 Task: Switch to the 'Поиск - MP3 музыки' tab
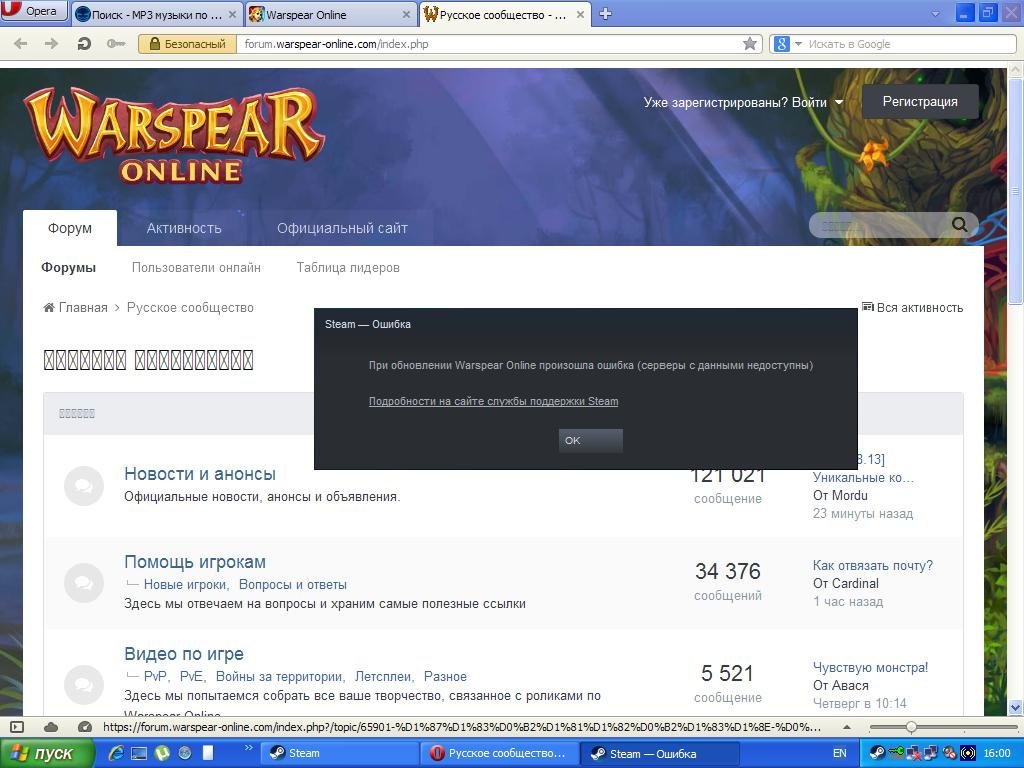[x=157, y=14]
